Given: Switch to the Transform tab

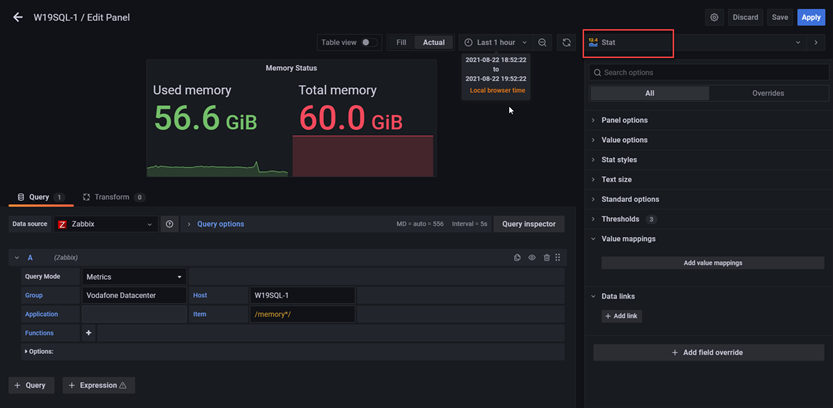Looking at the screenshot, I should click(x=112, y=197).
